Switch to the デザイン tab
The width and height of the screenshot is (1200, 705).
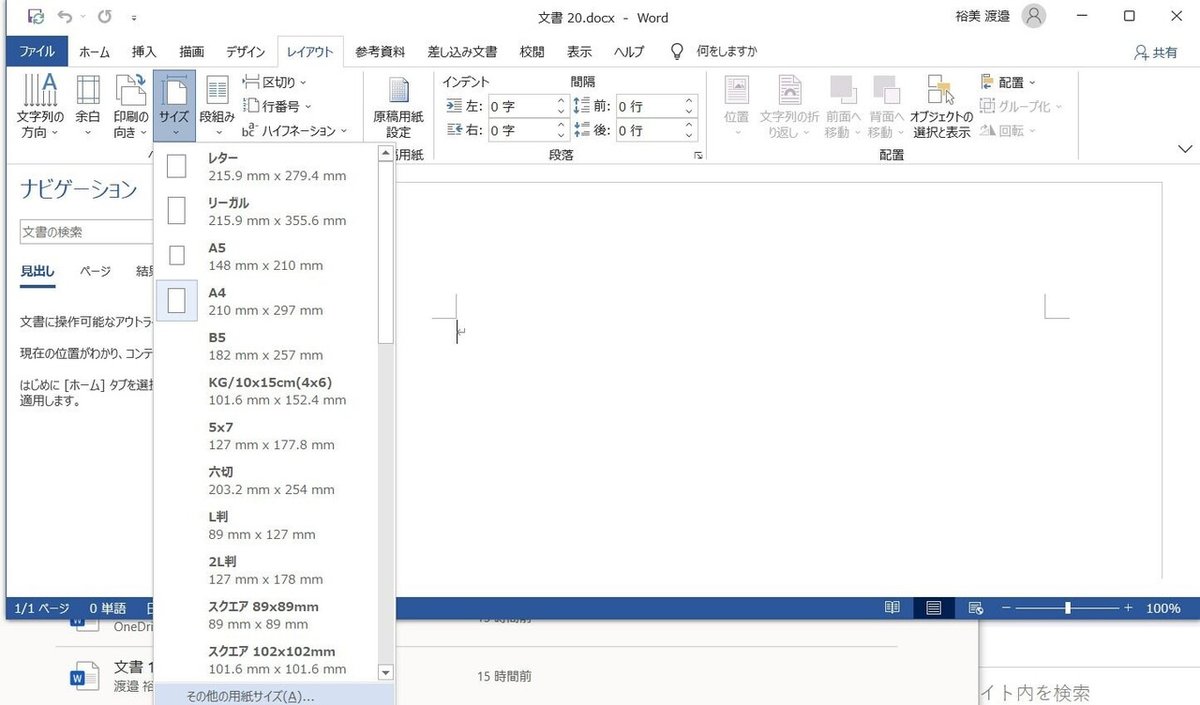tap(245, 52)
